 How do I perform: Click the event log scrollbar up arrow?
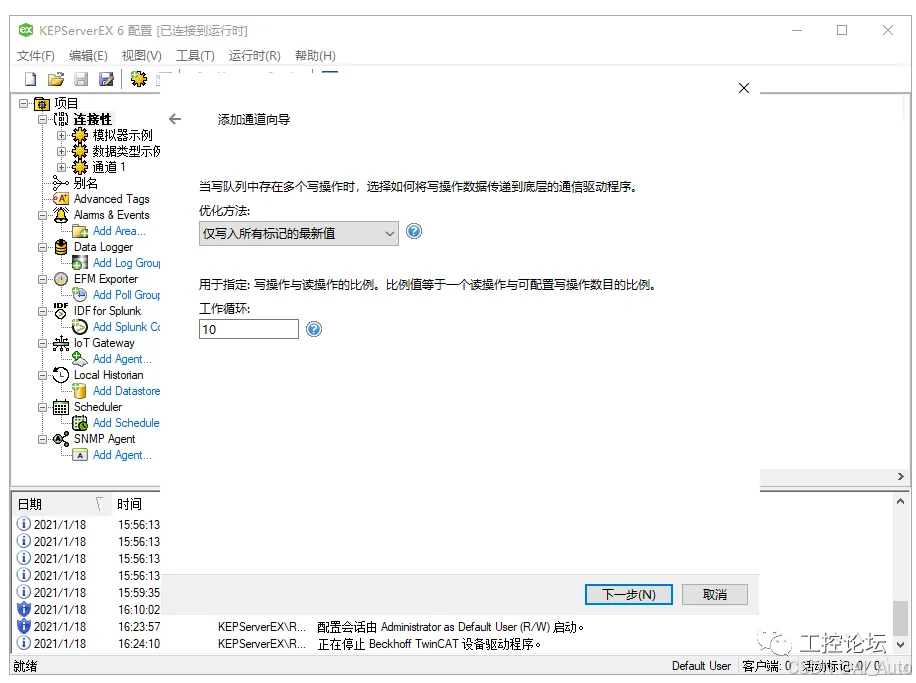(900, 501)
